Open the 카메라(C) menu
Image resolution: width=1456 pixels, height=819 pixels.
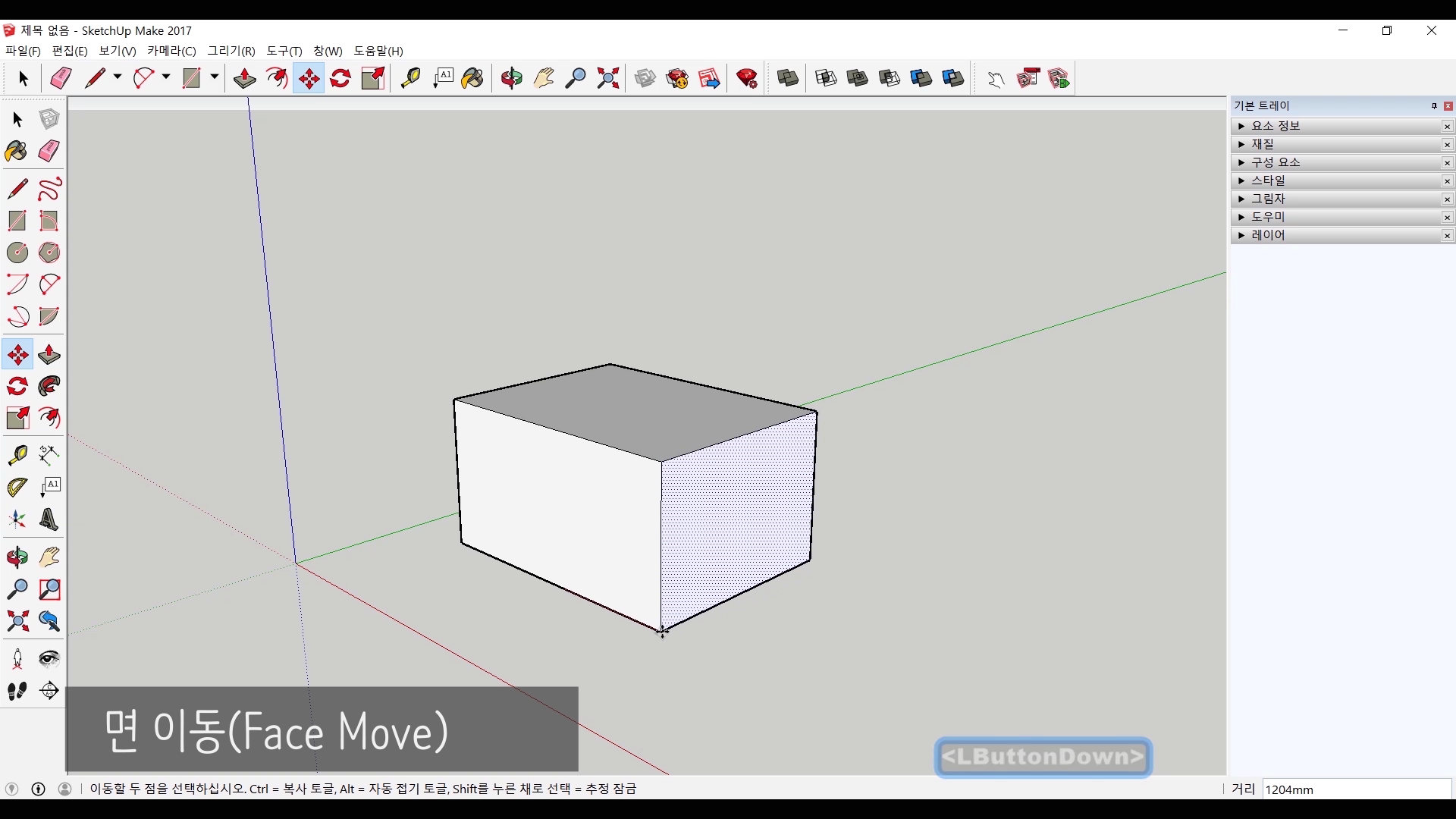point(171,51)
